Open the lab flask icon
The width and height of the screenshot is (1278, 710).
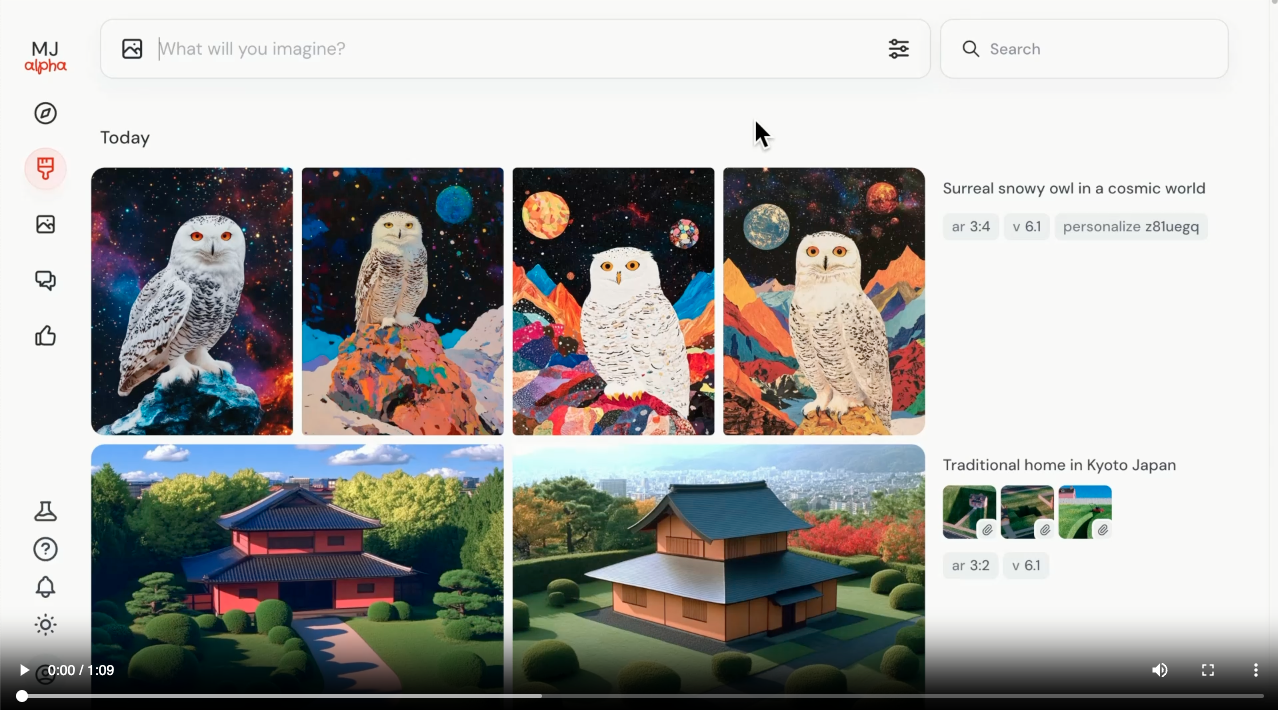click(46, 512)
